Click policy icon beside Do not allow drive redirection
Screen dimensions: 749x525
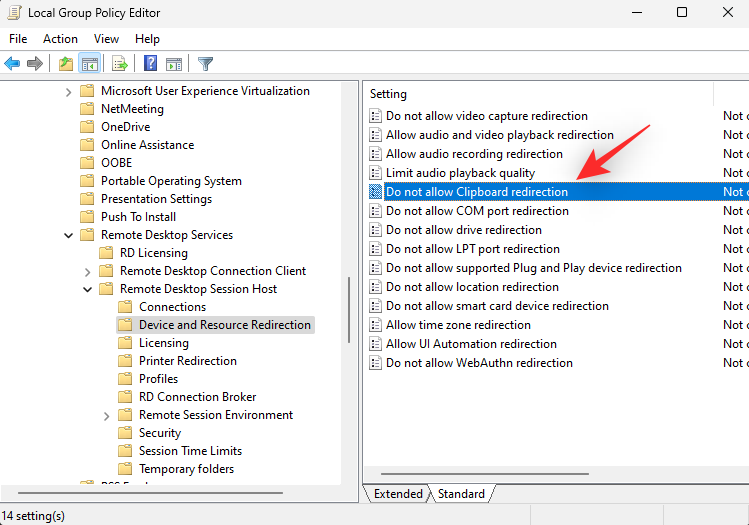point(376,230)
